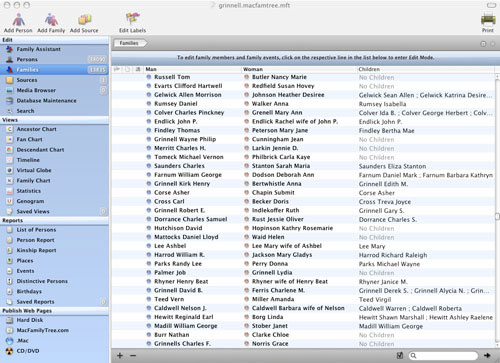Open the Kinship Report
Screen dimensions: 500x363
coord(54,250)
